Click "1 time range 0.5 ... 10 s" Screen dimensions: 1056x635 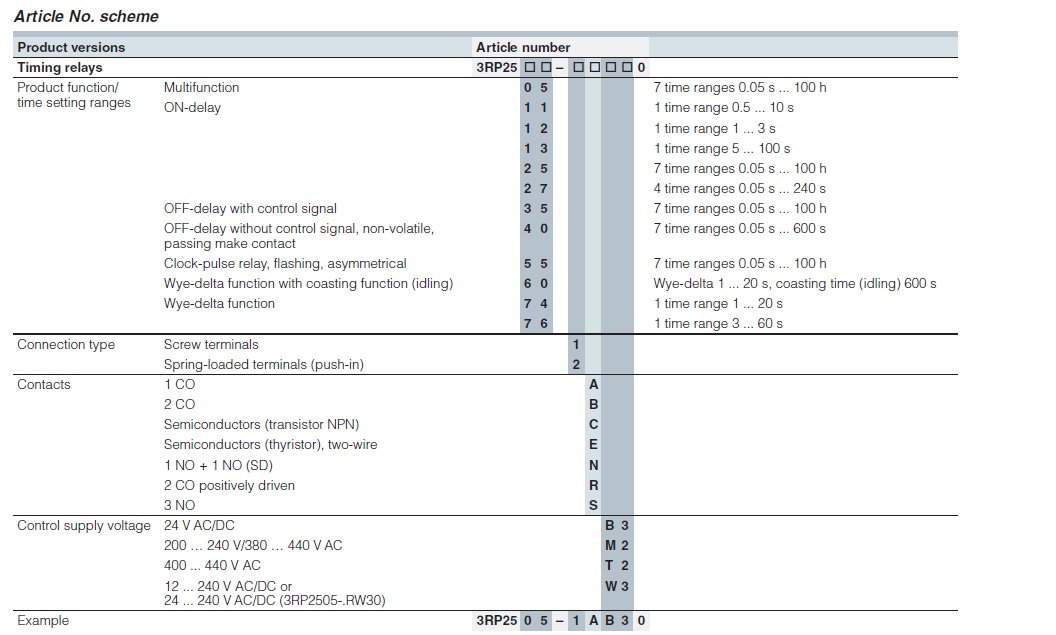click(x=723, y=108)
